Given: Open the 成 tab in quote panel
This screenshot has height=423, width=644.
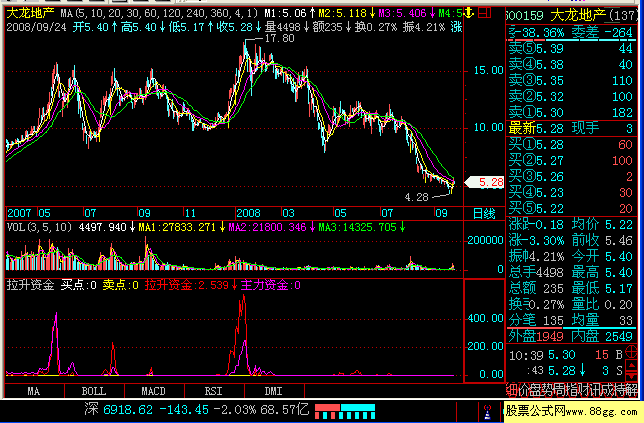Looking at the screenshot, I should [607, 390].
